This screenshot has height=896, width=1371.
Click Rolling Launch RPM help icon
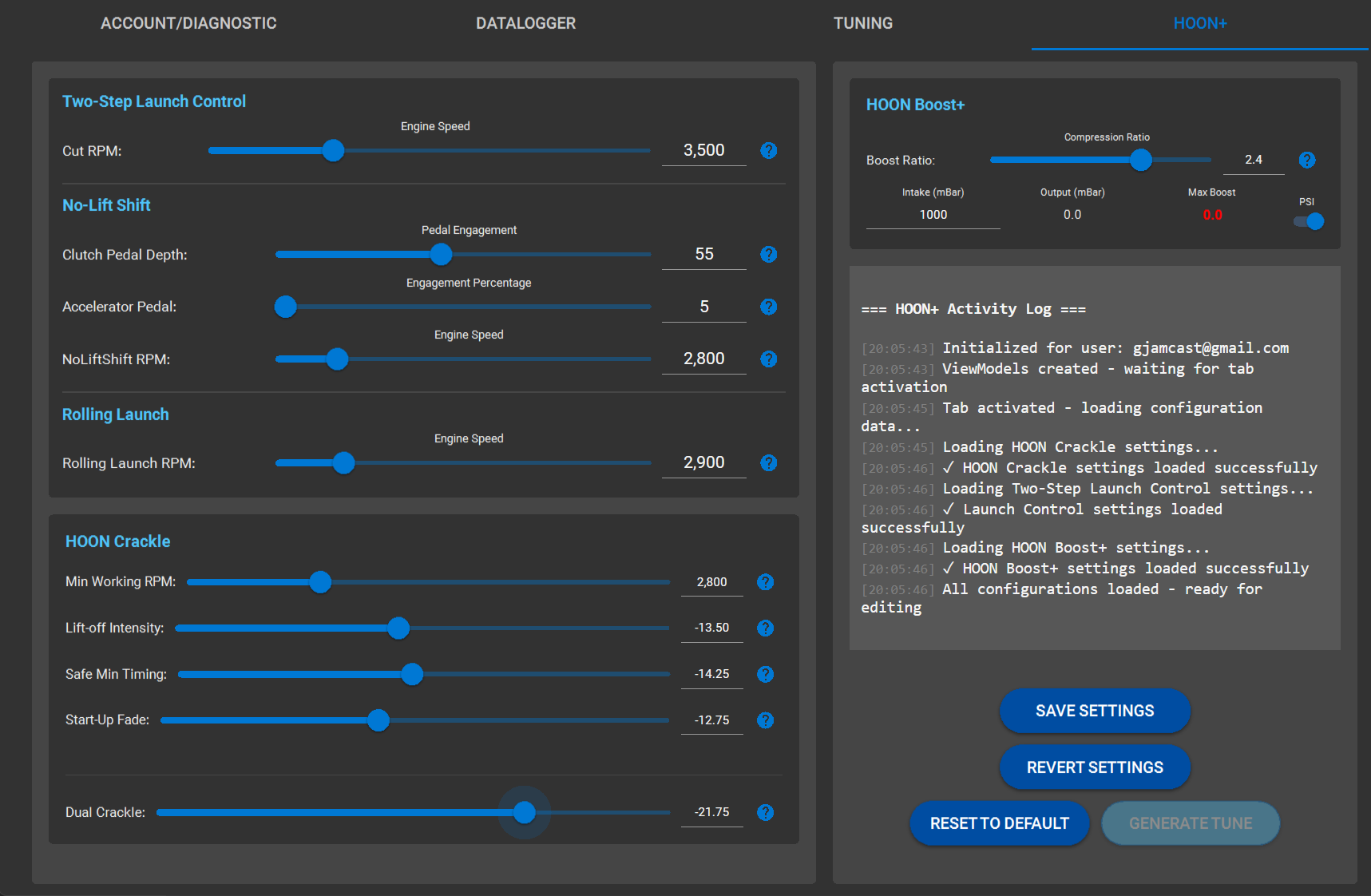click(768, 463)
